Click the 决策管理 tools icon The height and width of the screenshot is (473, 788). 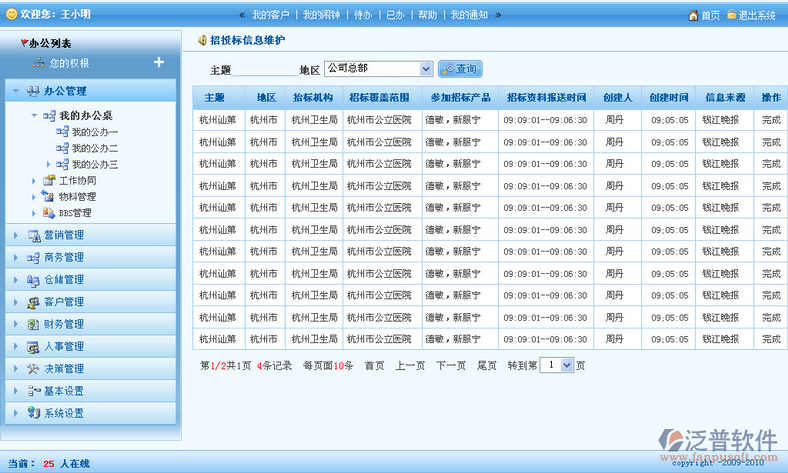tap(33, 368)
